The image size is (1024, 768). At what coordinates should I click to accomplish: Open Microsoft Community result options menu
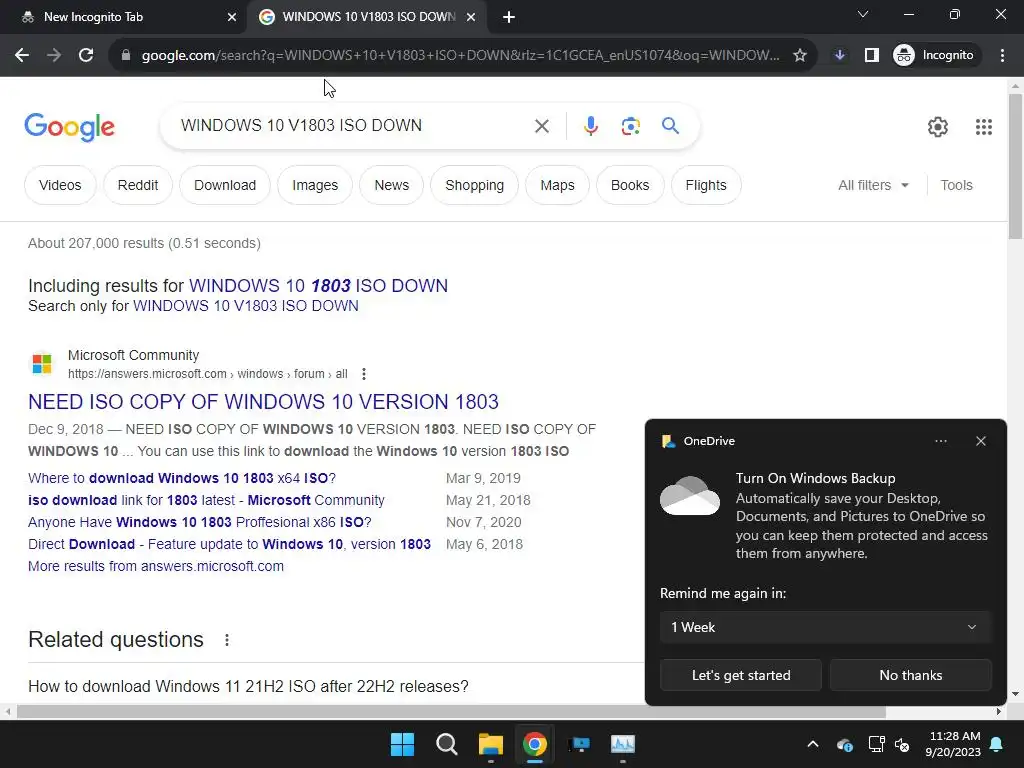click(364, 374)
